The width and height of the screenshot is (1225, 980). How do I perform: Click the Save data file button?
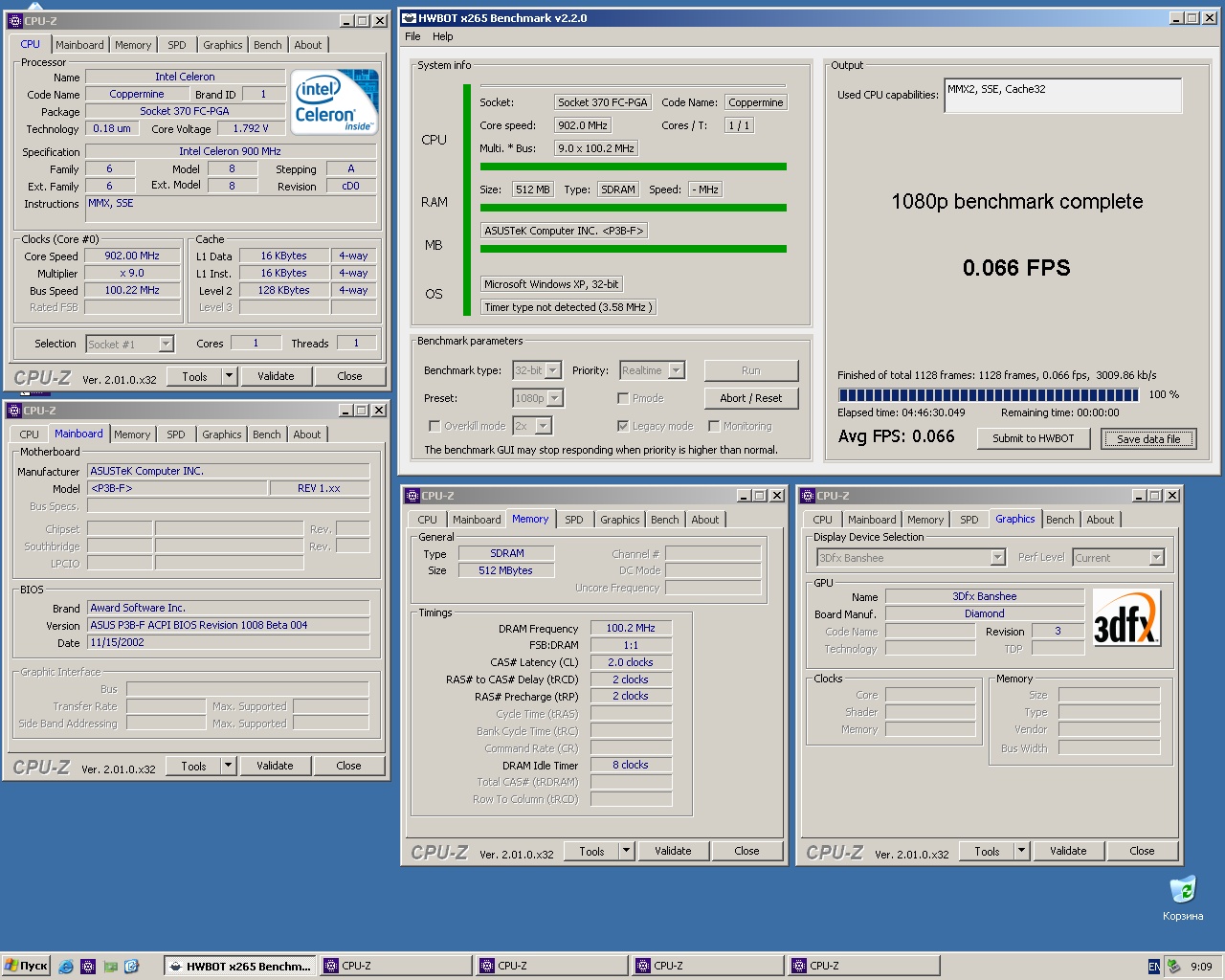click(x=1148, y=438)
